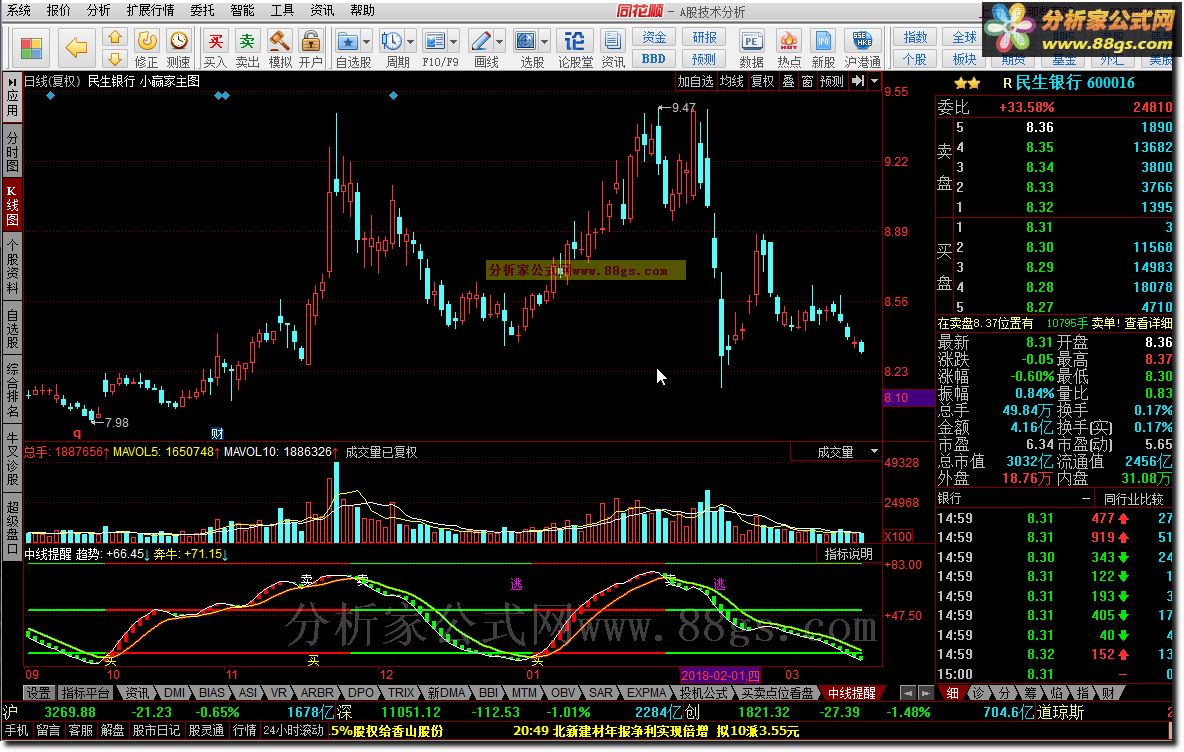Expand the 周期 dropdown arrow
This screenshot has height=752, width=1184.
pyautogui.click(x=410, y=42)
